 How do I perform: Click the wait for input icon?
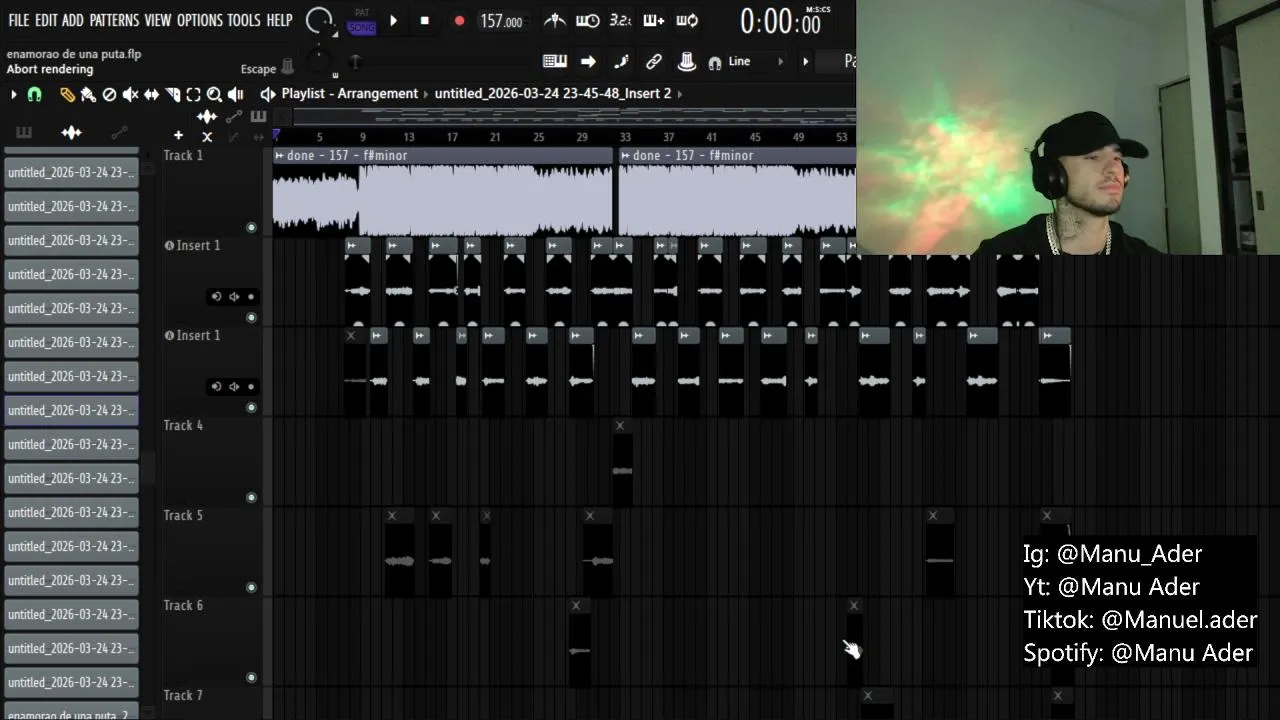coord(588,20)
